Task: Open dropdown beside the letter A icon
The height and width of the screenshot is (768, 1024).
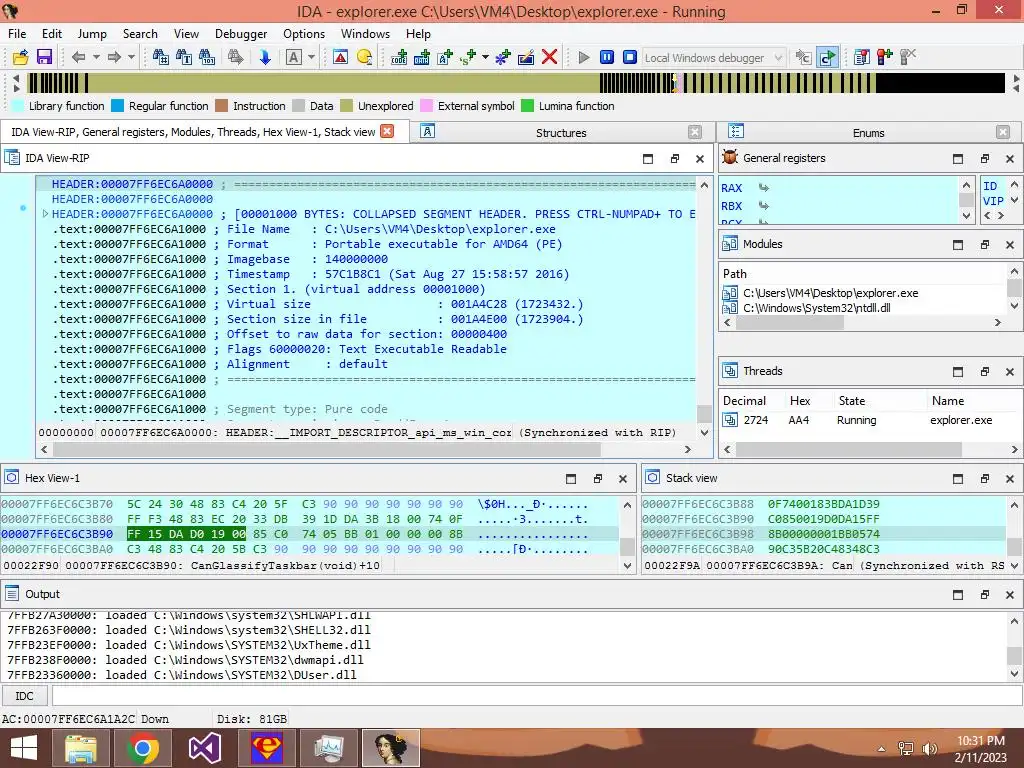Action: click(x=312, y=57)
